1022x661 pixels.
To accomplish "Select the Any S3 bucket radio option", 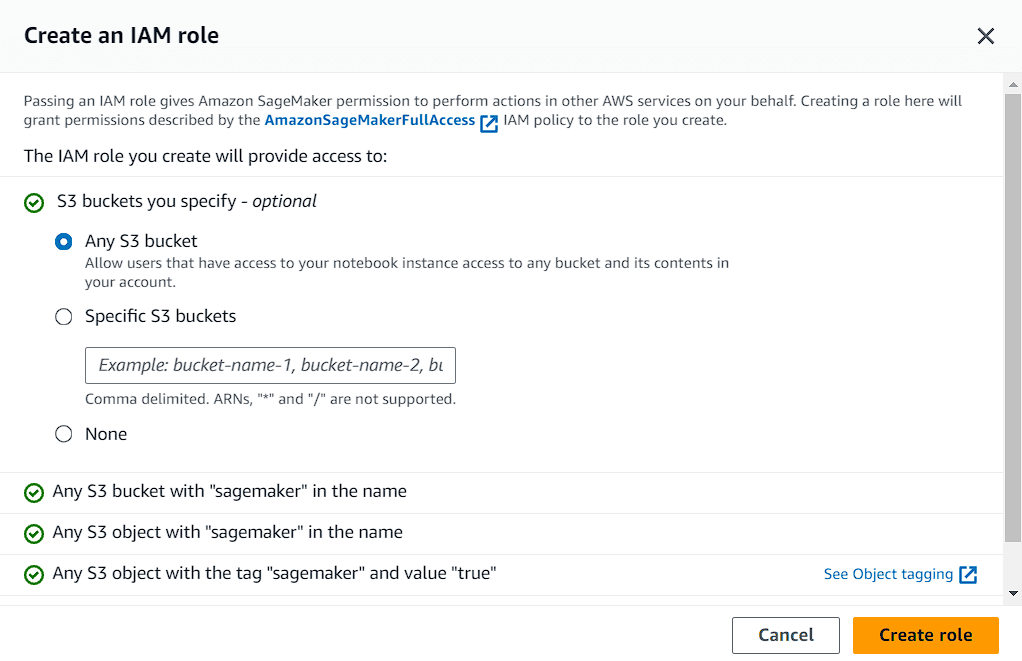I will [64, 242].
